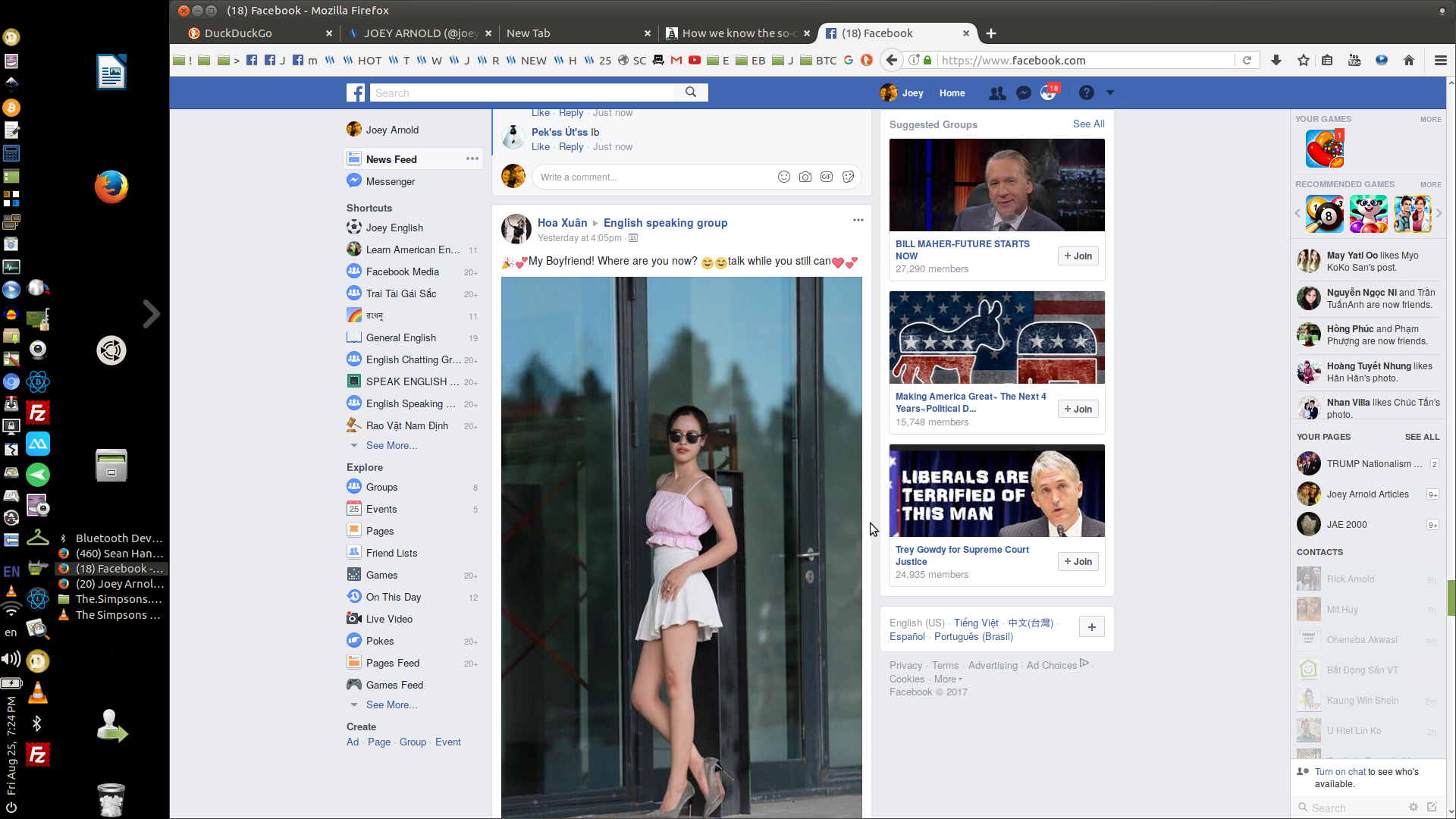This screenshot has height=819, width=1456.
Task: Switch to How we know tab
Action: click(738, 33)
